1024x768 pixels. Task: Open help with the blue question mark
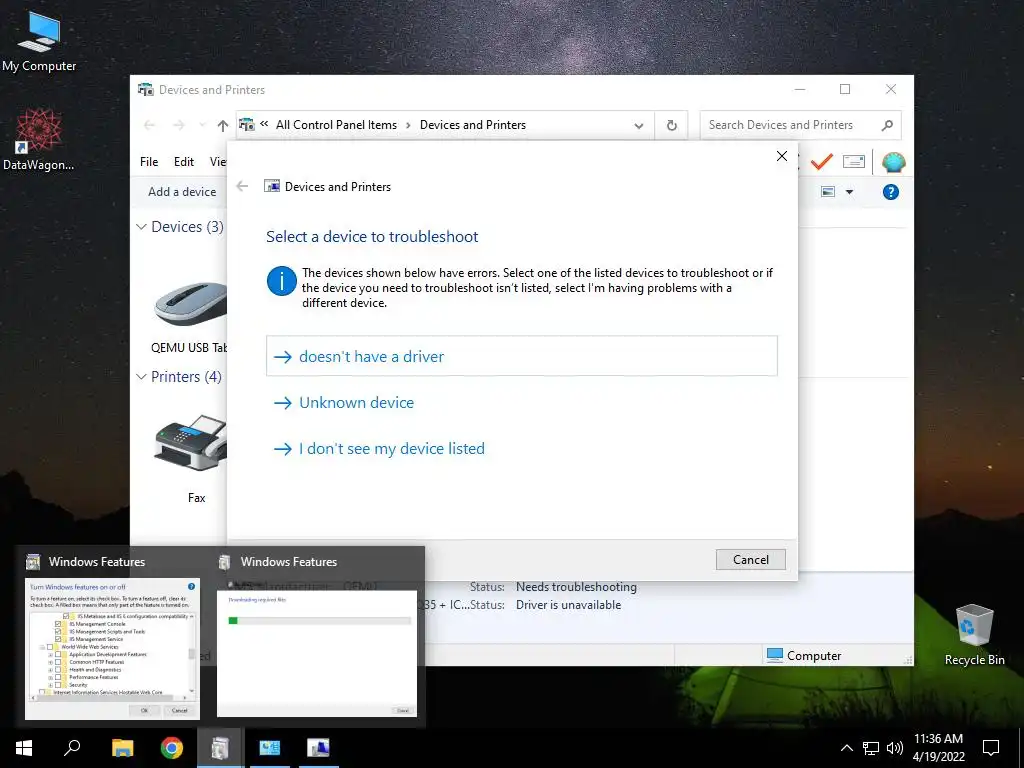891,192
